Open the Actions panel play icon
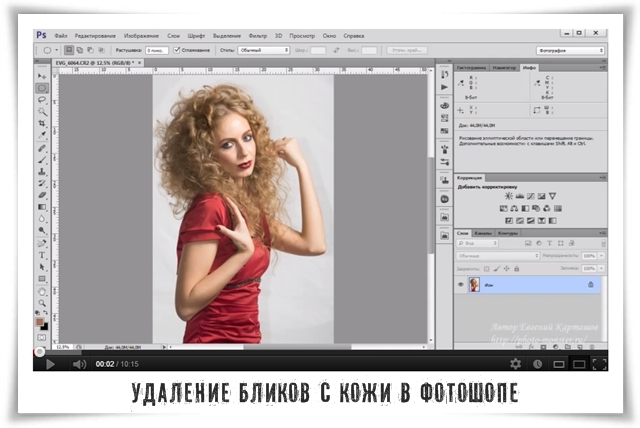Image resolution: width=640 pixels, height=428 pixels. (444, 87)
